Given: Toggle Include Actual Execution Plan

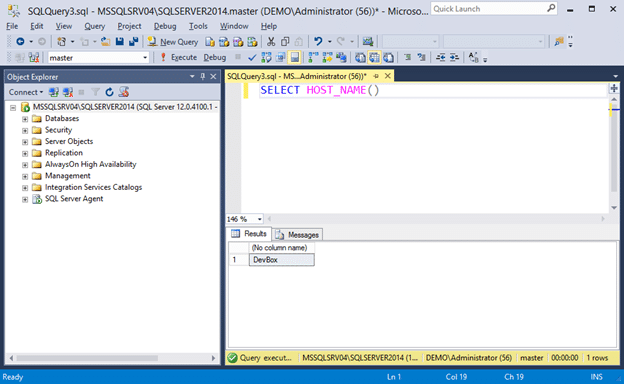Looking at the screenshot, I should (x=314, y=58).
